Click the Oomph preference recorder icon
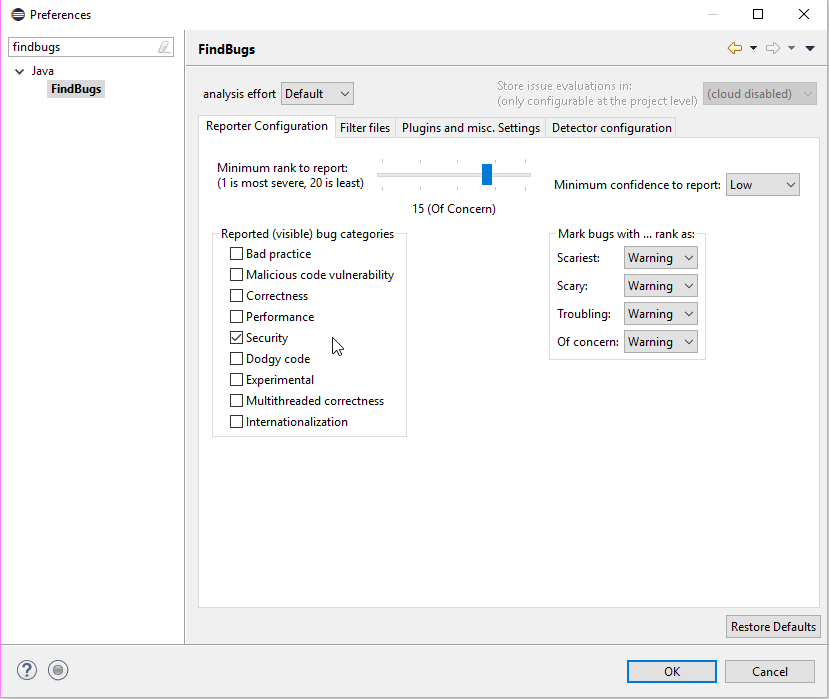Image resolution: width=829 pixels, height=699 pixels. (x=58, y=670)
